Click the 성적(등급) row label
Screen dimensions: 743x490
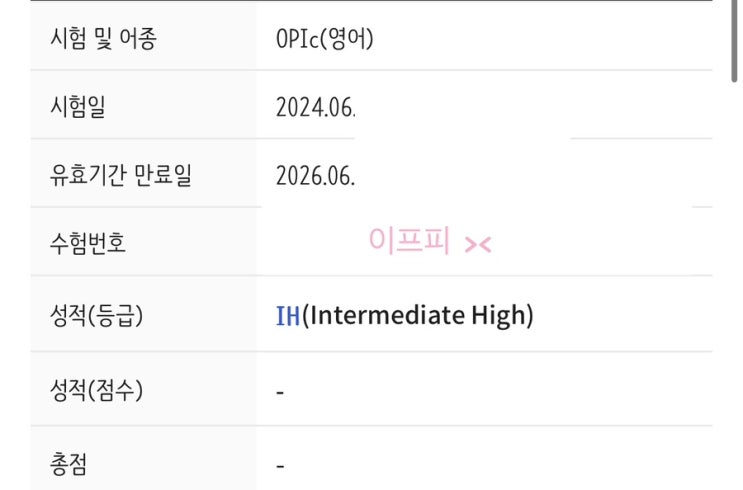[97, 317]
